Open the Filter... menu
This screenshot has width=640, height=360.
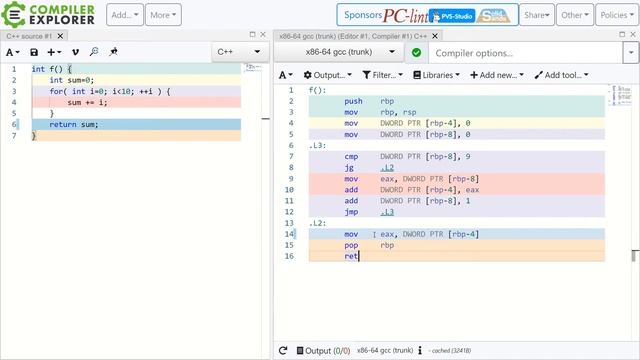point(383,75)
